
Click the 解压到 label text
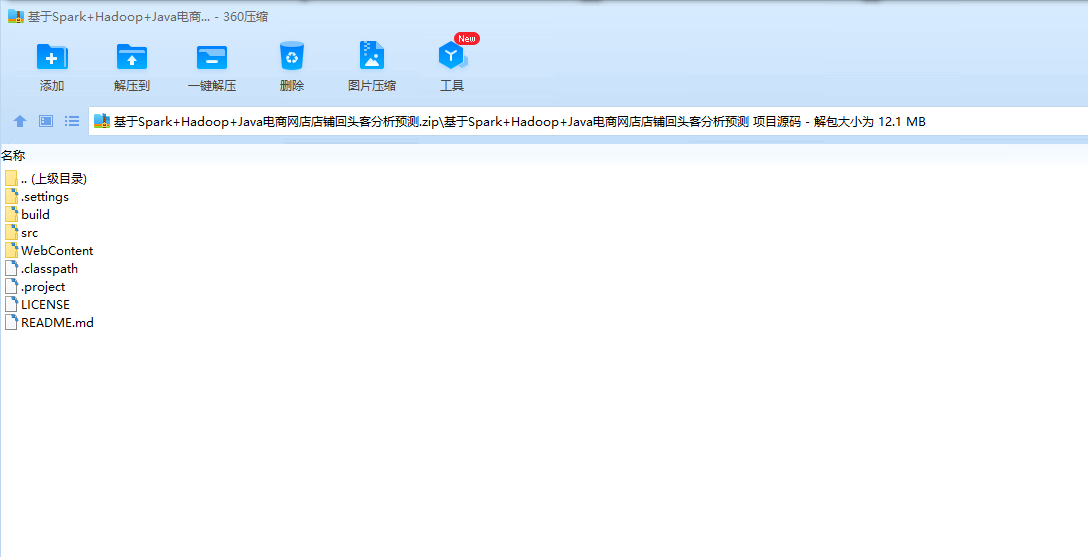point(132,86)
